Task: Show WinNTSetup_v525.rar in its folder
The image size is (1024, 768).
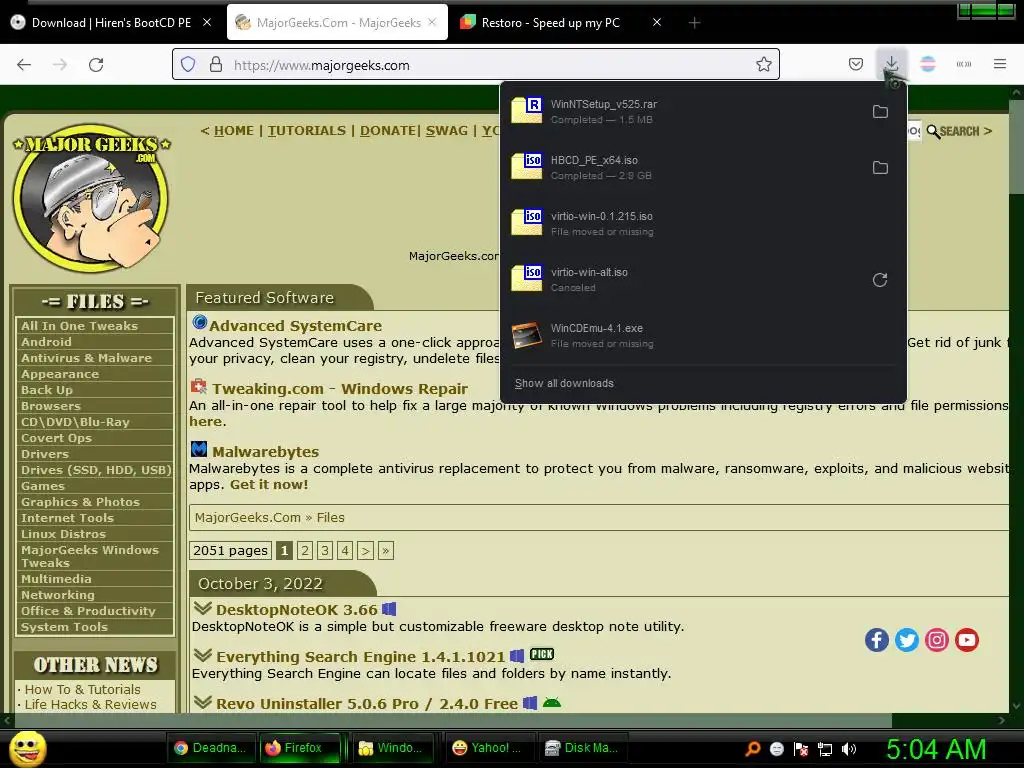Action: pyautogui.click(x=880, y=112)
